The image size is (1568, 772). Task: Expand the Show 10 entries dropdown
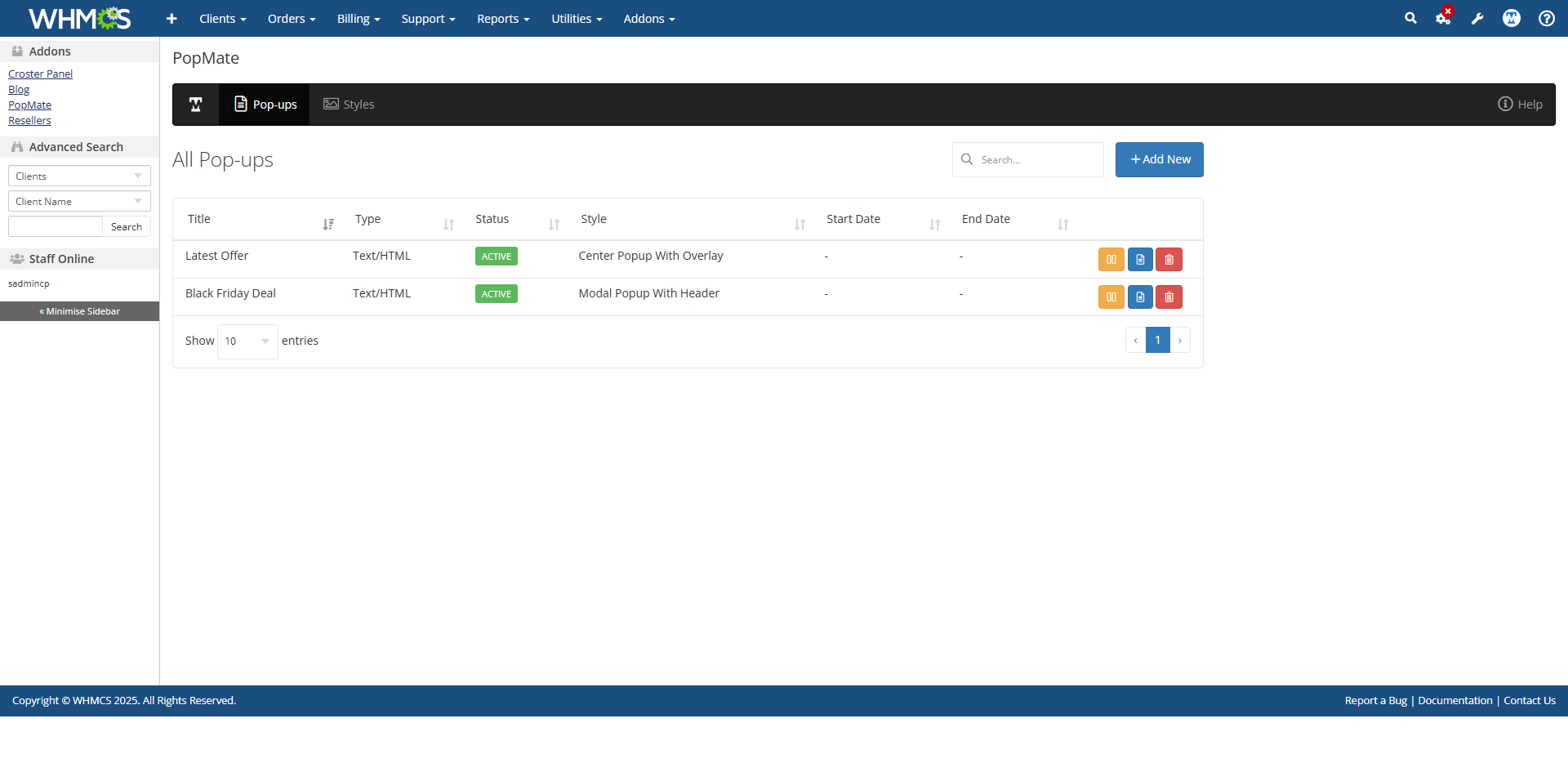tap(247, 341)
